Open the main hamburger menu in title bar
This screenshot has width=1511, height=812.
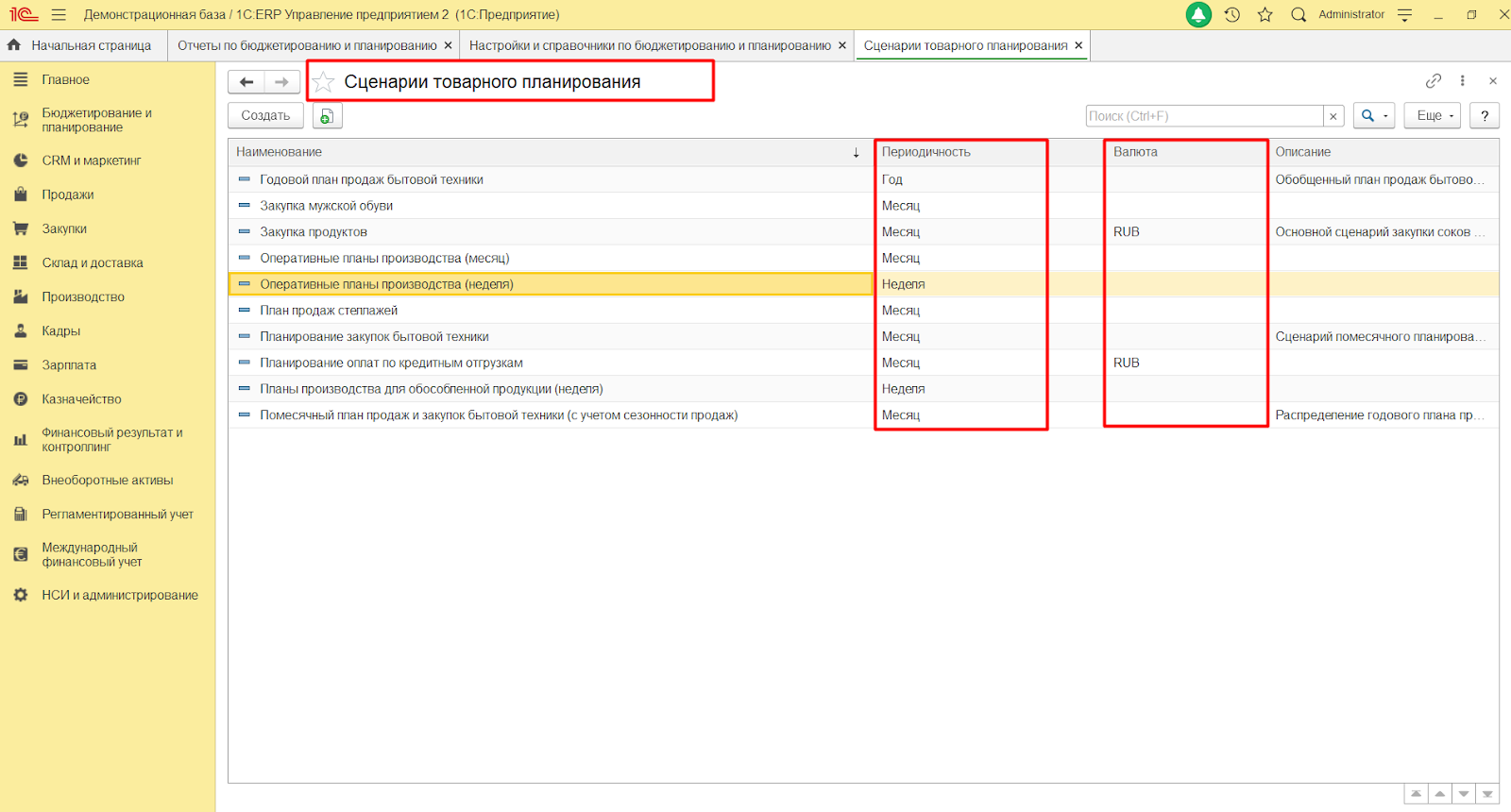[59, 15]
